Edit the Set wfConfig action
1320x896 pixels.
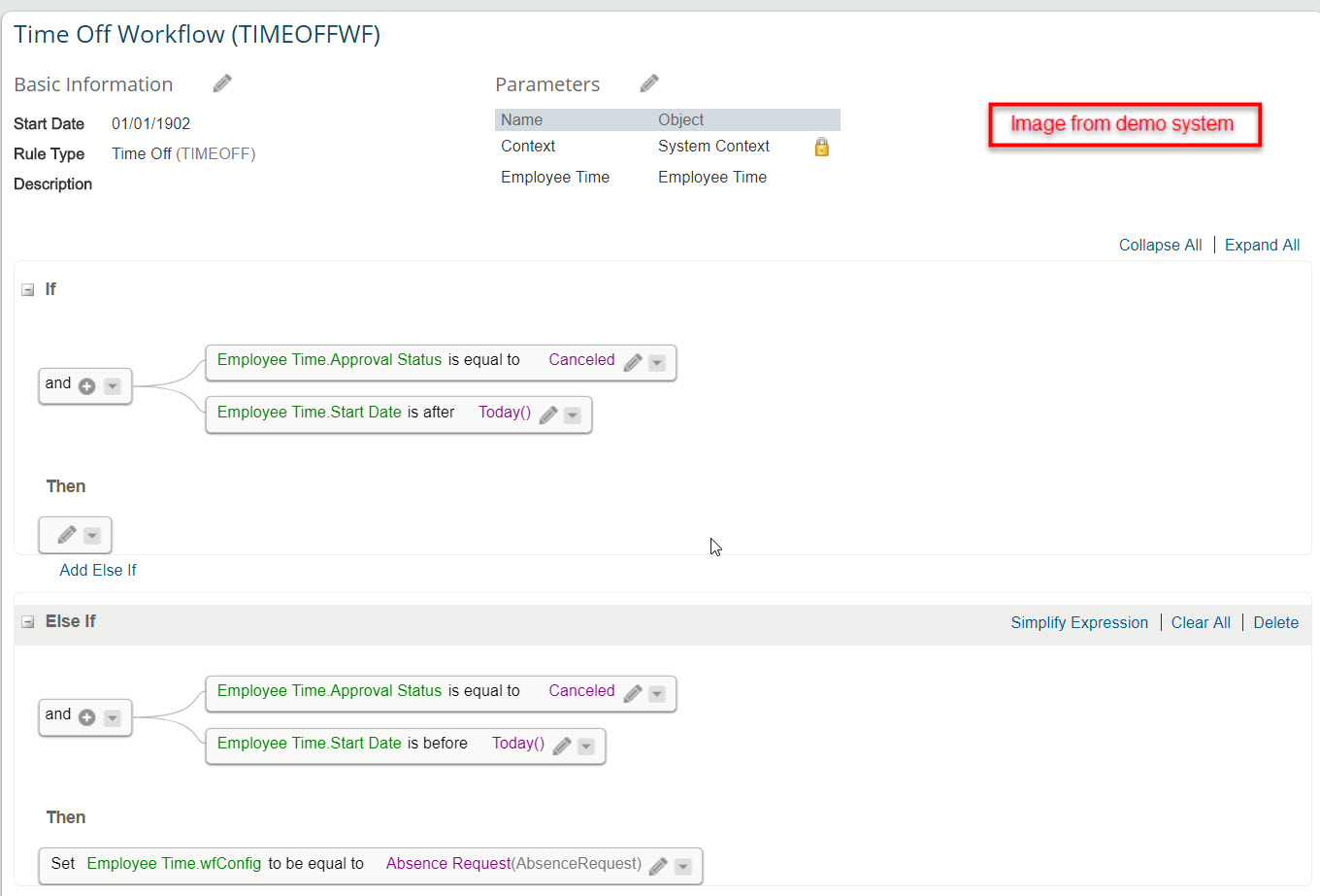point(658,866)
